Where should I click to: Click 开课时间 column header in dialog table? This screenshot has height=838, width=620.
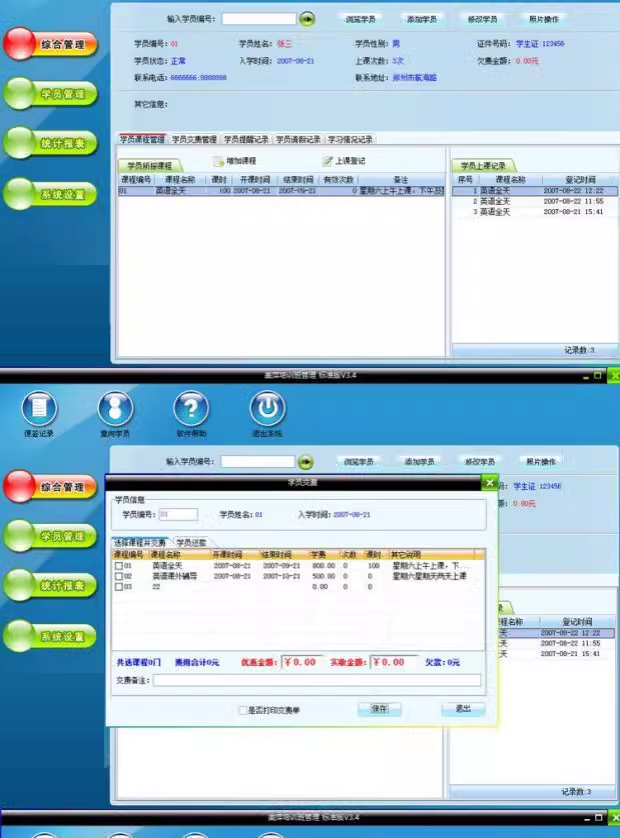[x=228, y=554]
